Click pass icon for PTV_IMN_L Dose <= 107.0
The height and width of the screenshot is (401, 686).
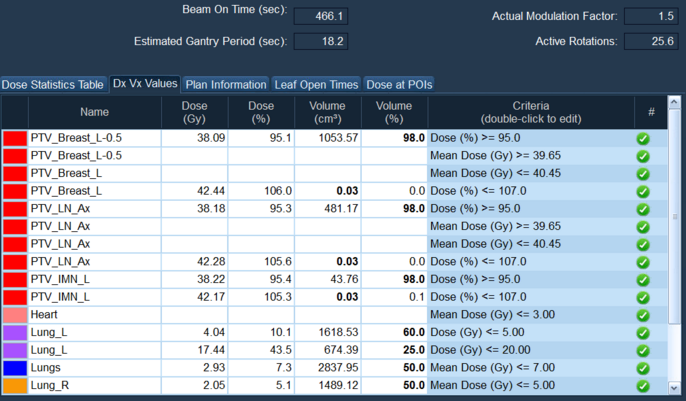tap(643, 297)
